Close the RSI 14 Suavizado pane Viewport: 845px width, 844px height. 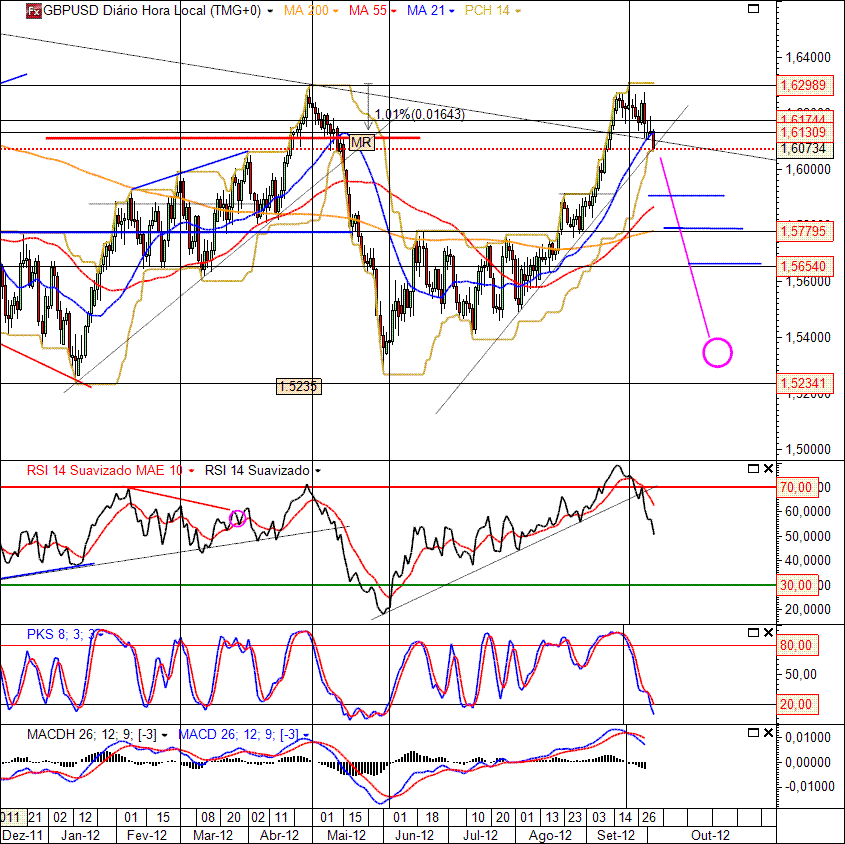point(768,469)
